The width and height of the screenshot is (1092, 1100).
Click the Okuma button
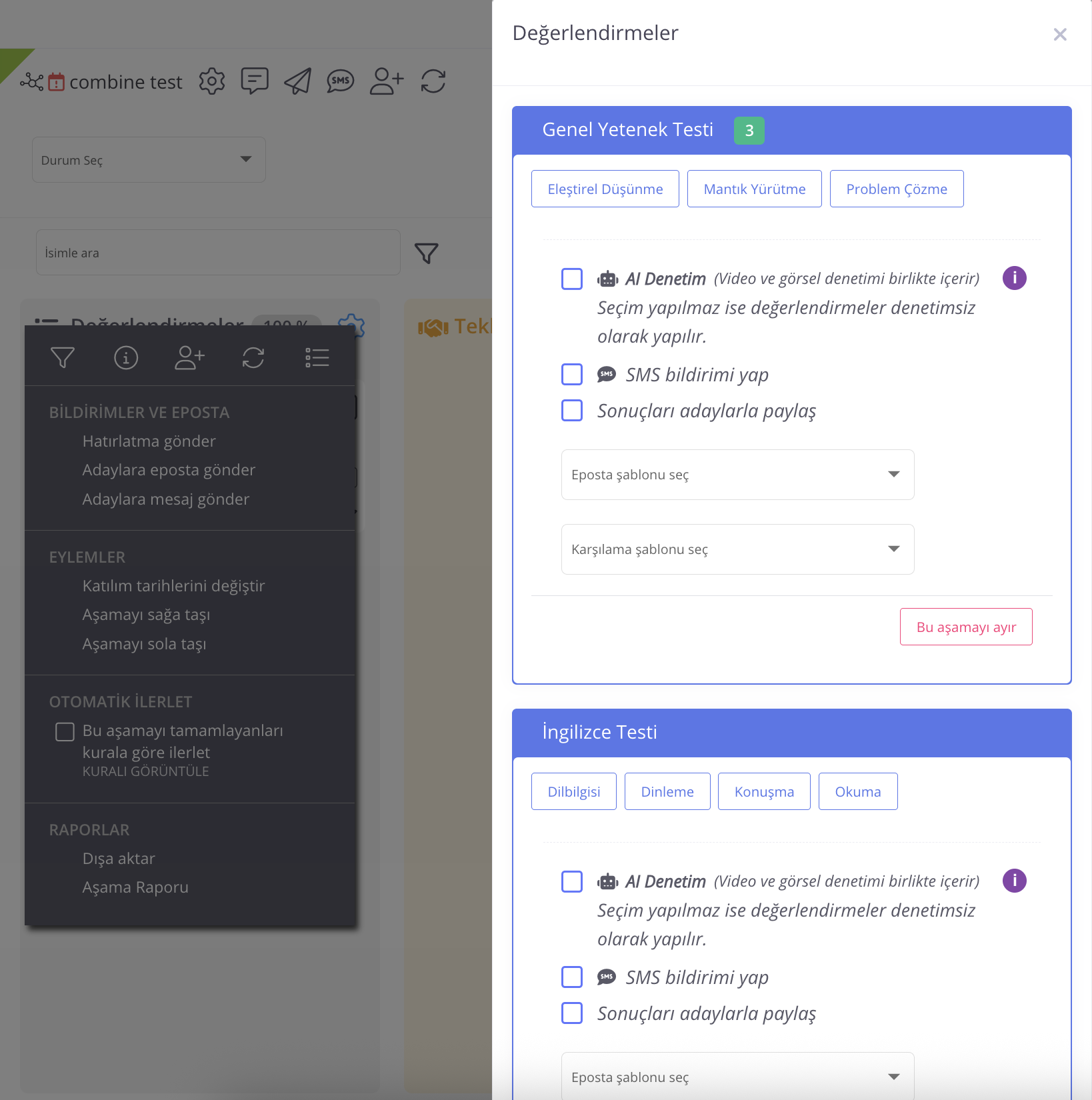tap(858, 791)
